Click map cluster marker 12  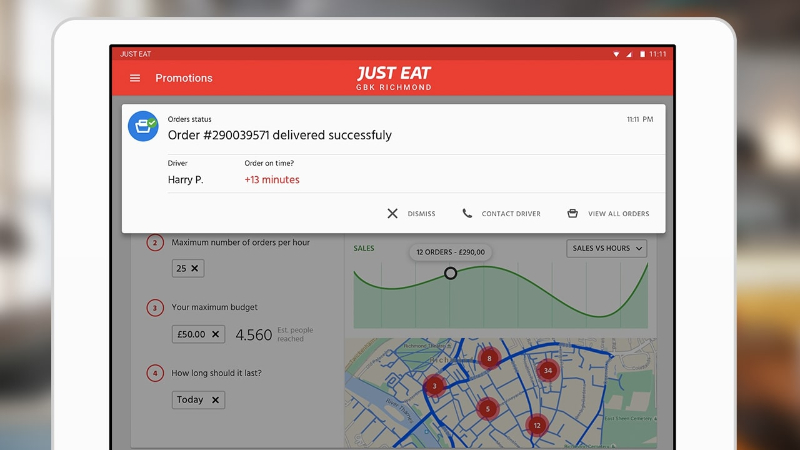point(537,425)
